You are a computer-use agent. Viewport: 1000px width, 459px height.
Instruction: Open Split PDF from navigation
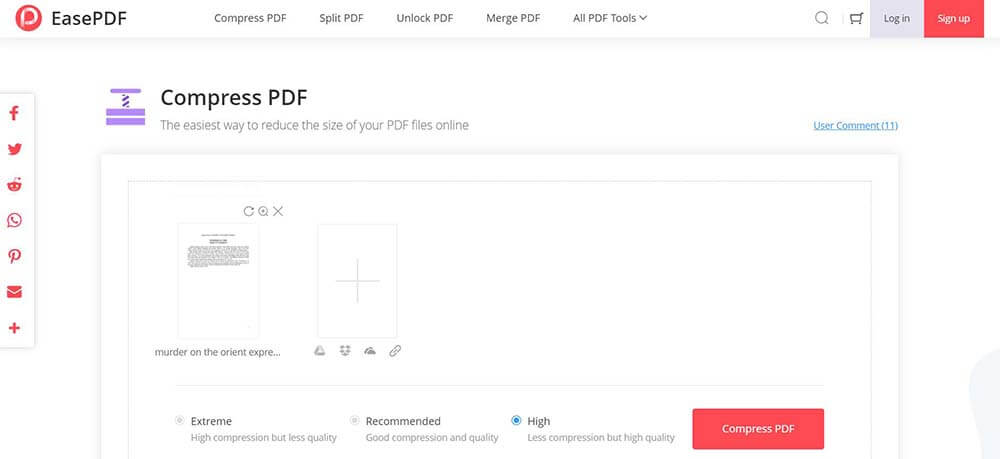tap(341, 18)
